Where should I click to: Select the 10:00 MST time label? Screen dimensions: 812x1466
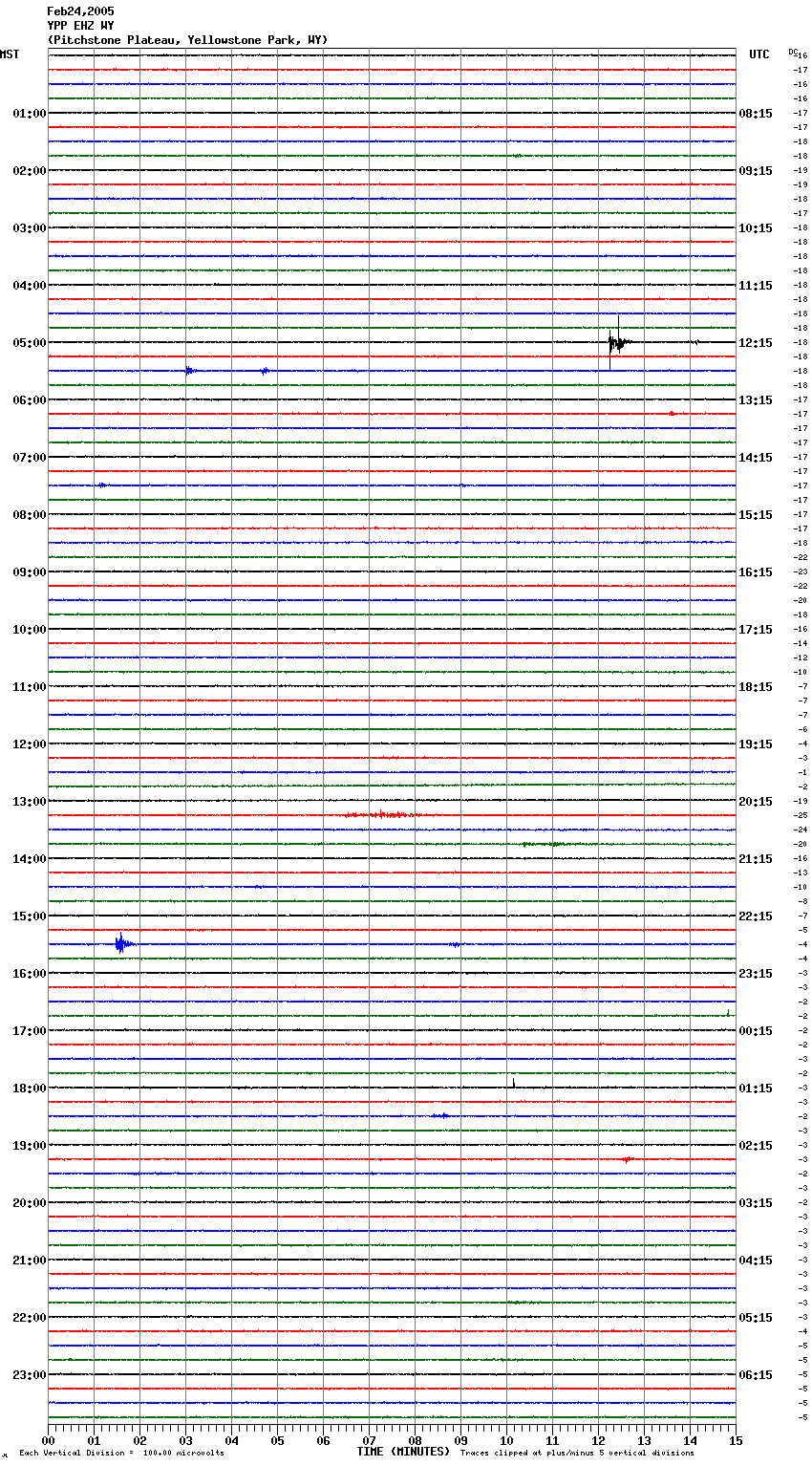pyautogui.click(x=30, y=630)
